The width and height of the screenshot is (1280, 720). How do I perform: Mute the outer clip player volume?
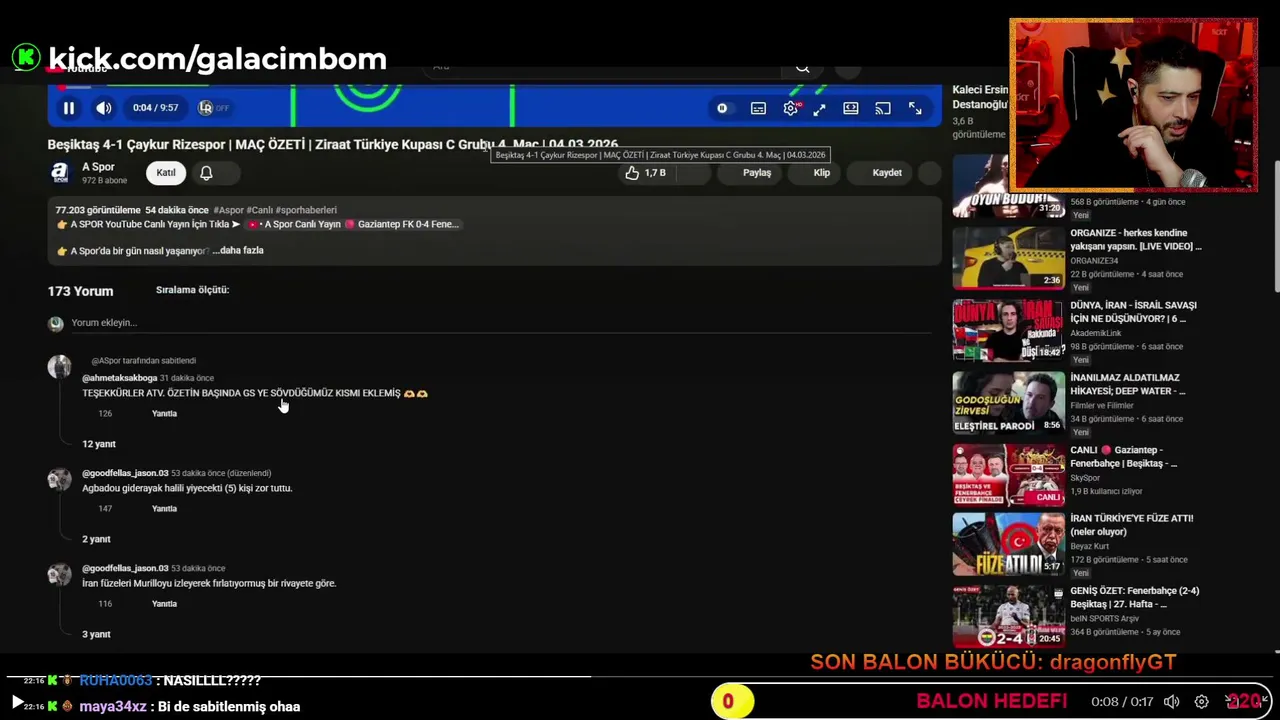(x=1171, y=702)
